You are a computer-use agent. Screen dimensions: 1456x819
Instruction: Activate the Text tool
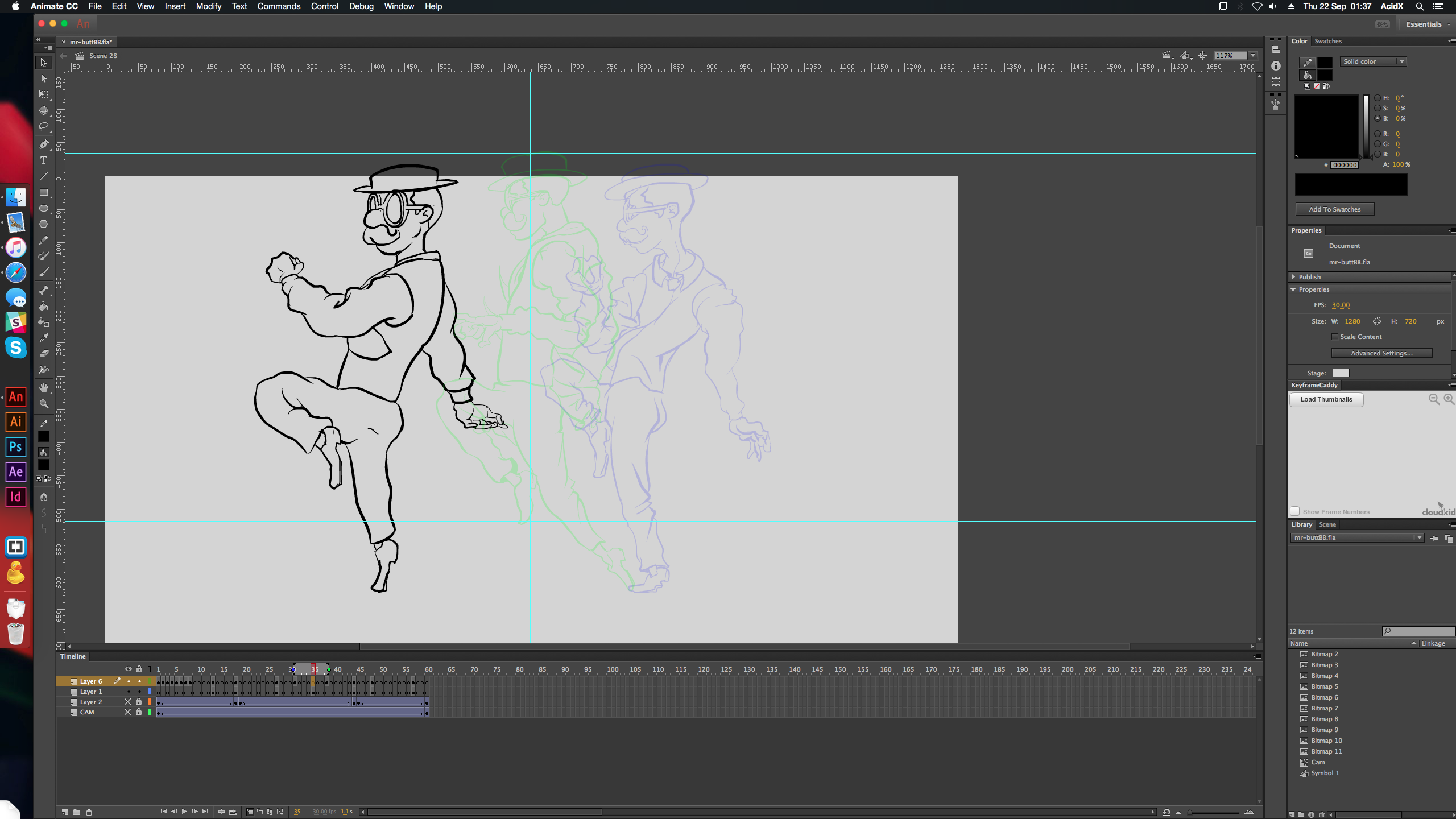pyautogui.click(x=44, y=160)
